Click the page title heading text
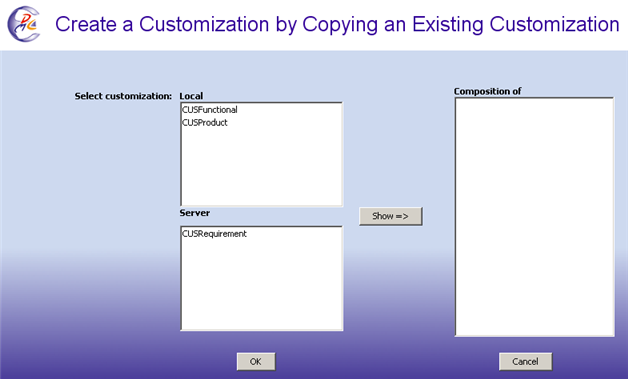Viewport: 628px width, 379px height. [337, 24]
